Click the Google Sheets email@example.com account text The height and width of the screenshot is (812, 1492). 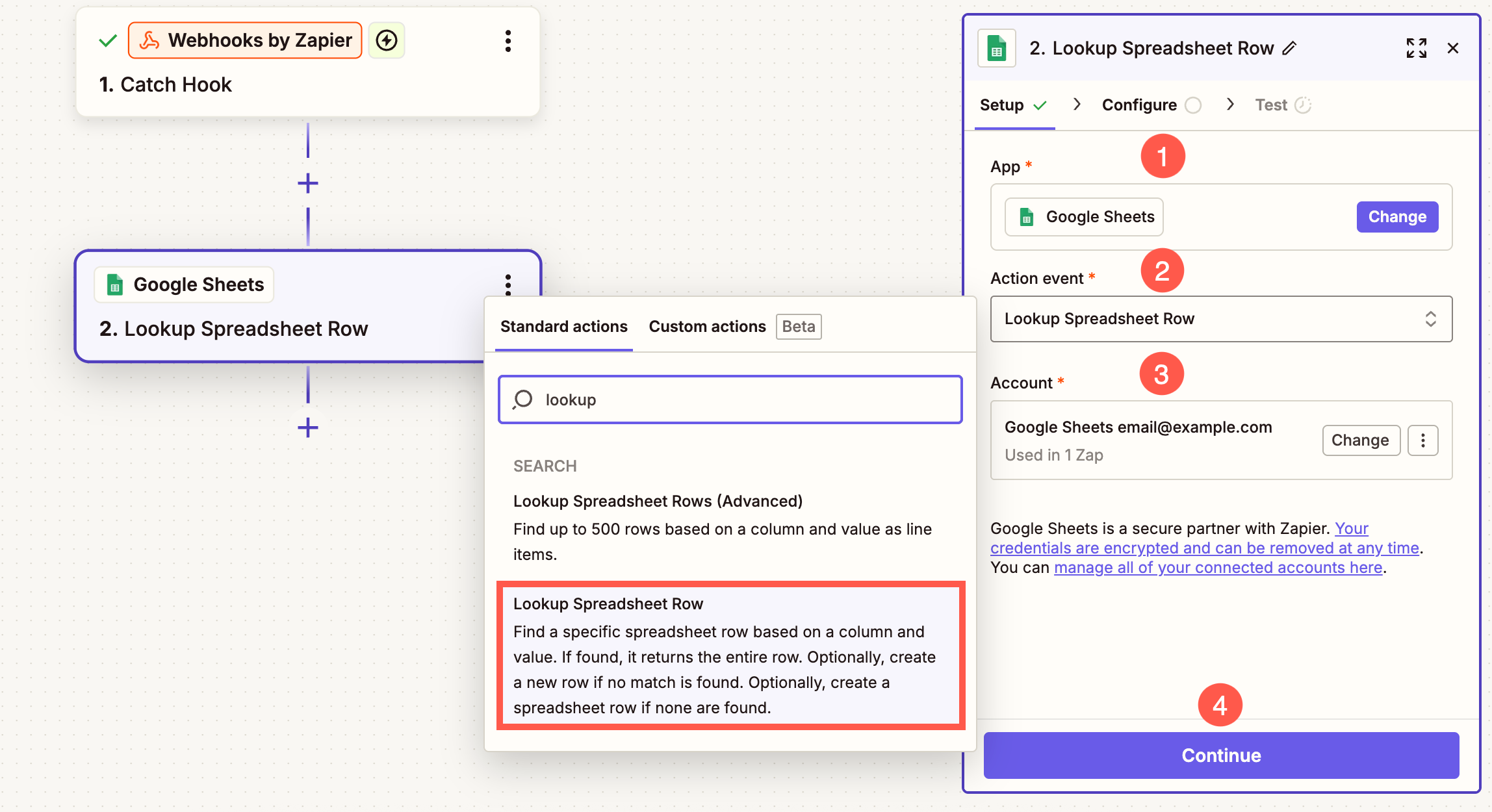point(1138,427)
